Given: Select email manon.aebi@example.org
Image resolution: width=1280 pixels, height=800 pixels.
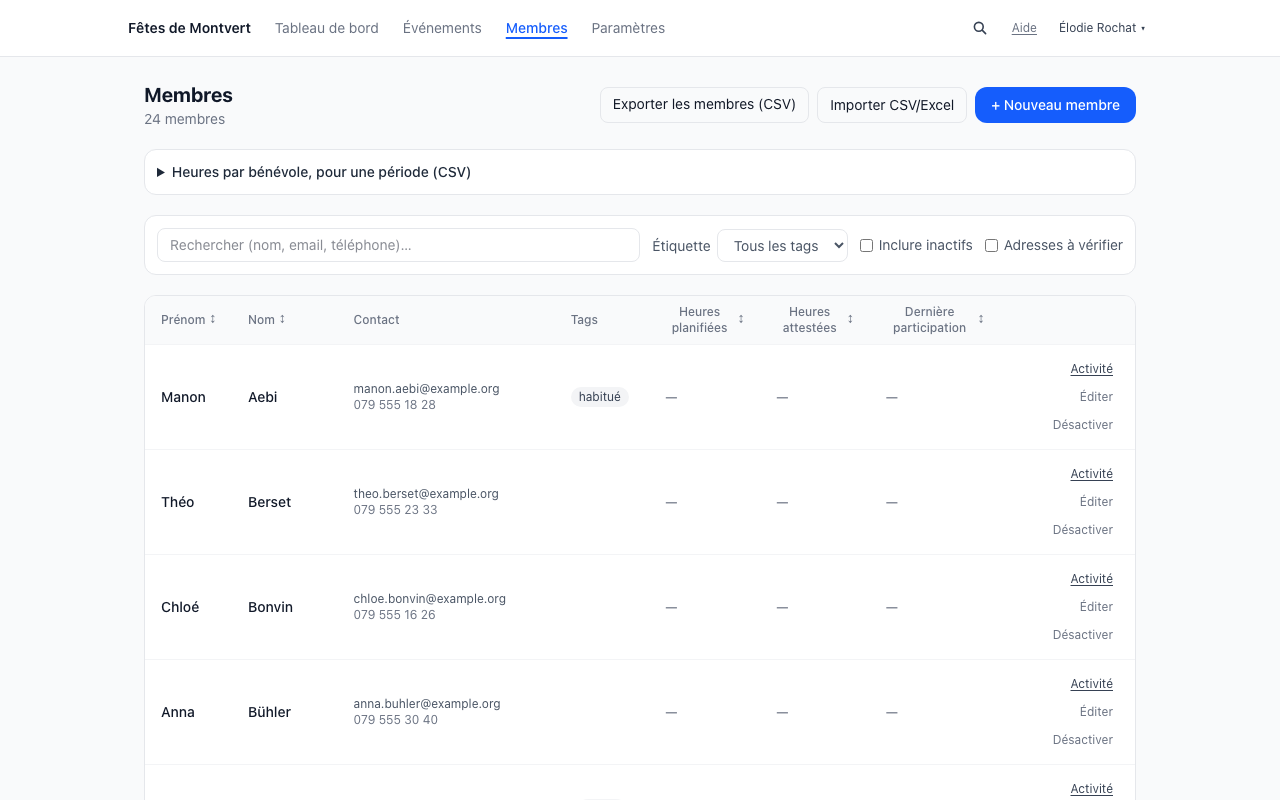Looking at the screenshot, I should [x=427, y=389].
